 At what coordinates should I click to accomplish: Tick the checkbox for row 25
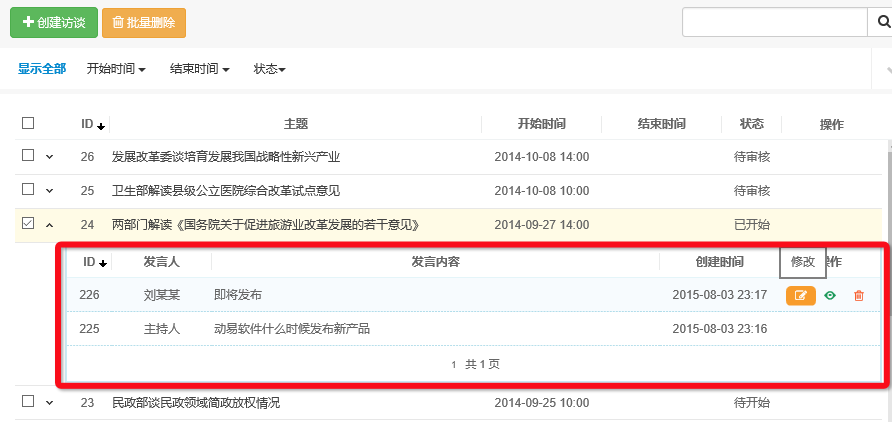(28, 190)
